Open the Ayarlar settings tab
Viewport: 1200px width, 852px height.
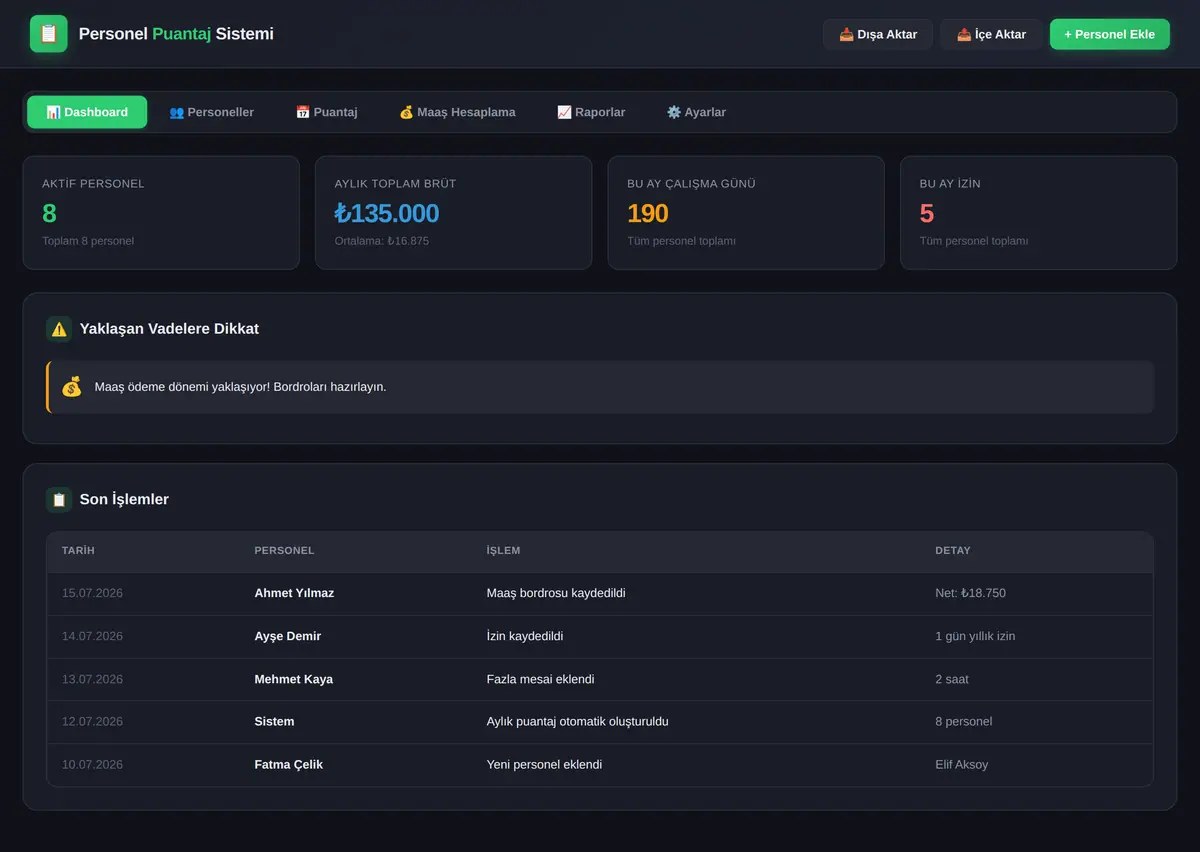696,112
